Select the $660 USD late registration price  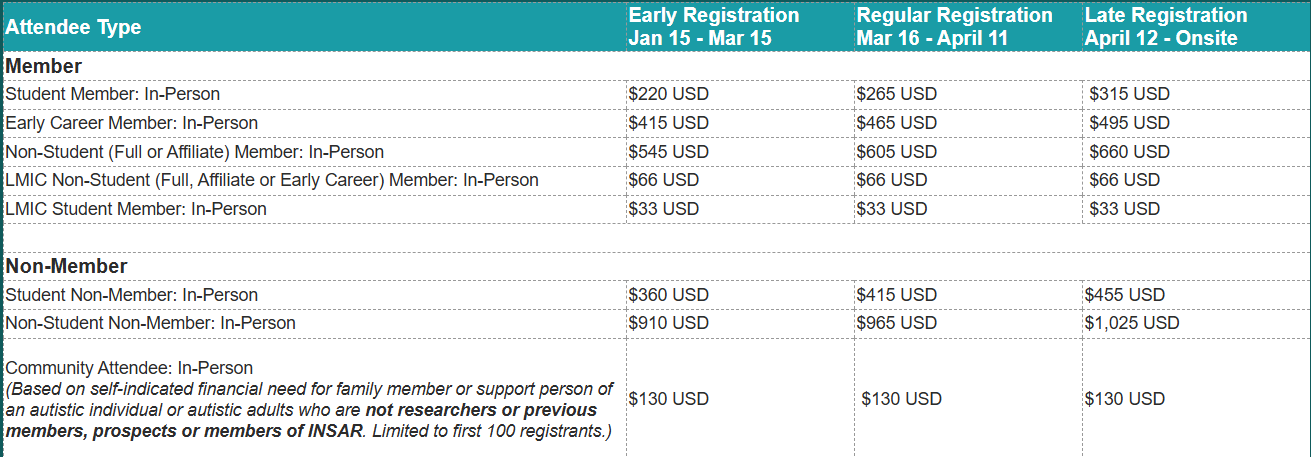click(x=1129, y=152)
